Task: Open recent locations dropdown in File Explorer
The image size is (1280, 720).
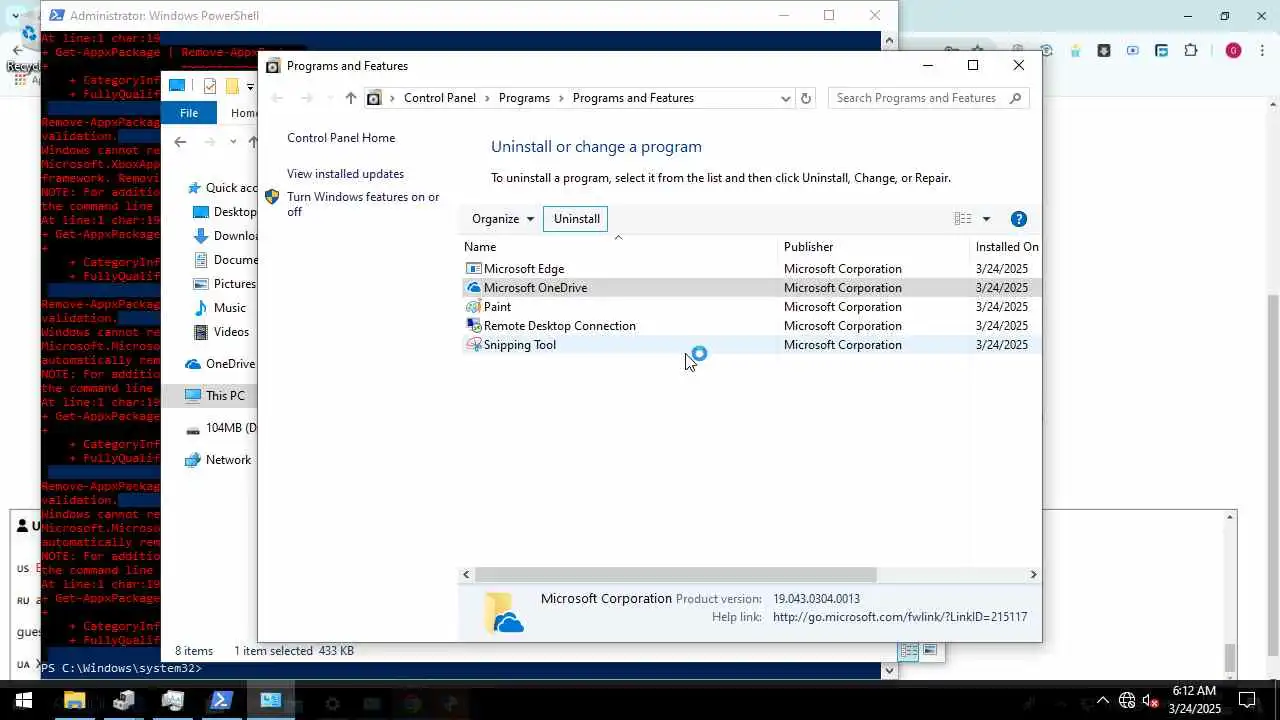Action: pyautogui.click(x=233, y=142)
